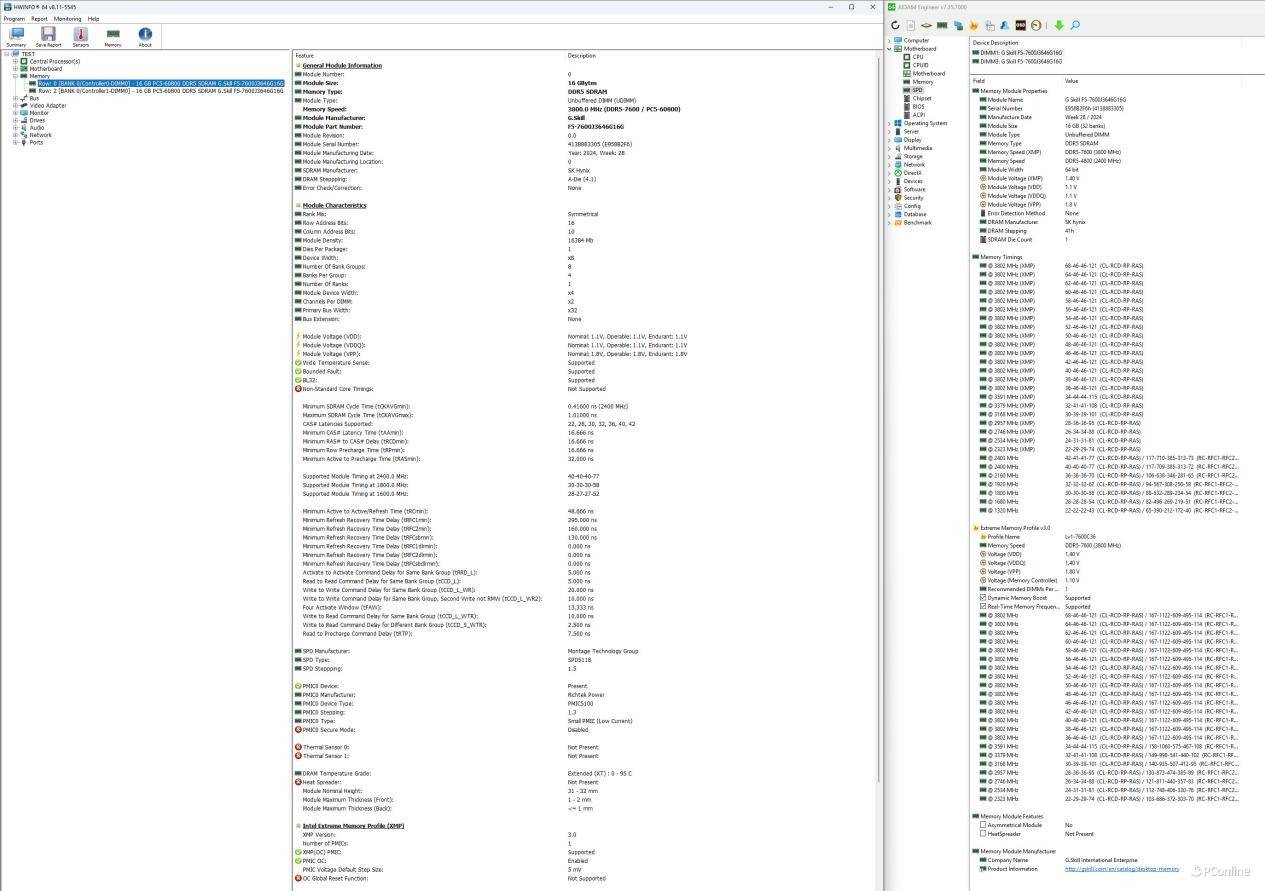Select the Chipset item in AIDA64 tree
Image resolution: width=1265 pixels, height=891 pixels.
tap(921, 98)
